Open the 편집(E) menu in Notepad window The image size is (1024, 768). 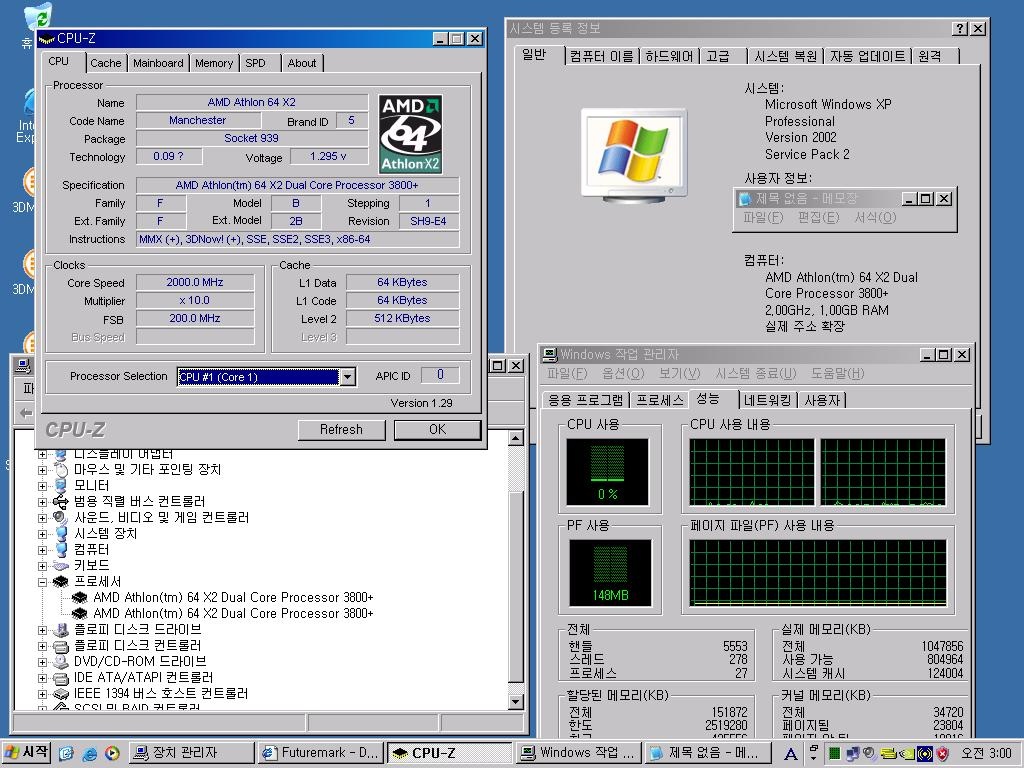tap(818, 217)
